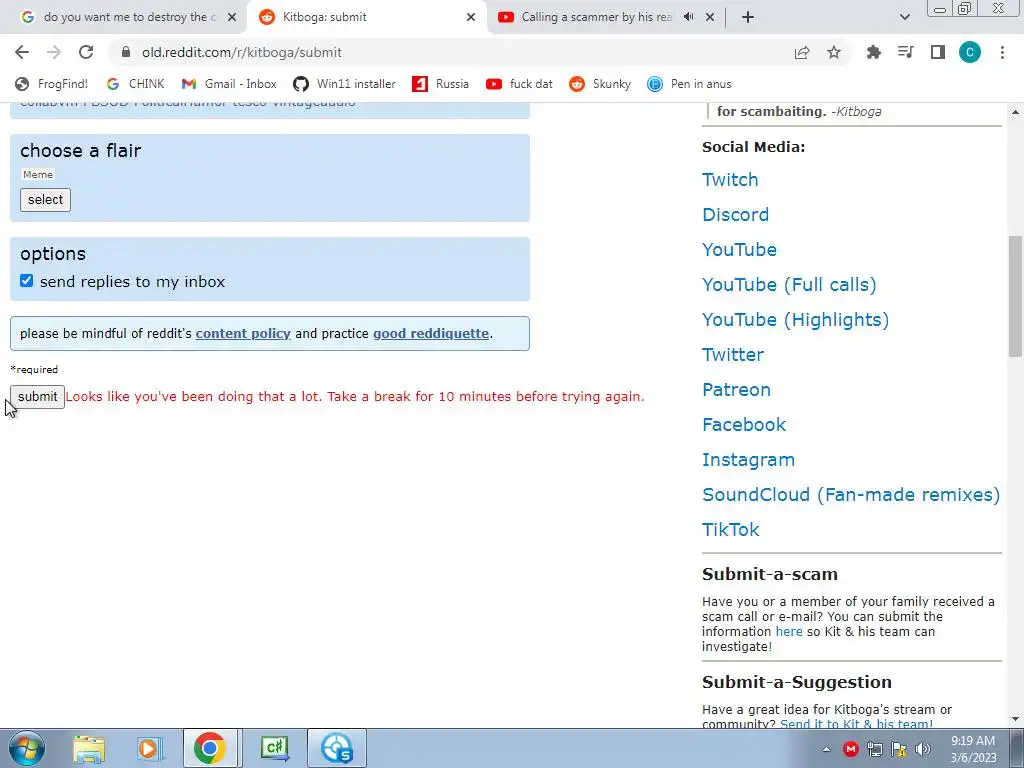1024x768 pixels.
Task: Click the lock icon in address bar
Action: pos(127,52)
